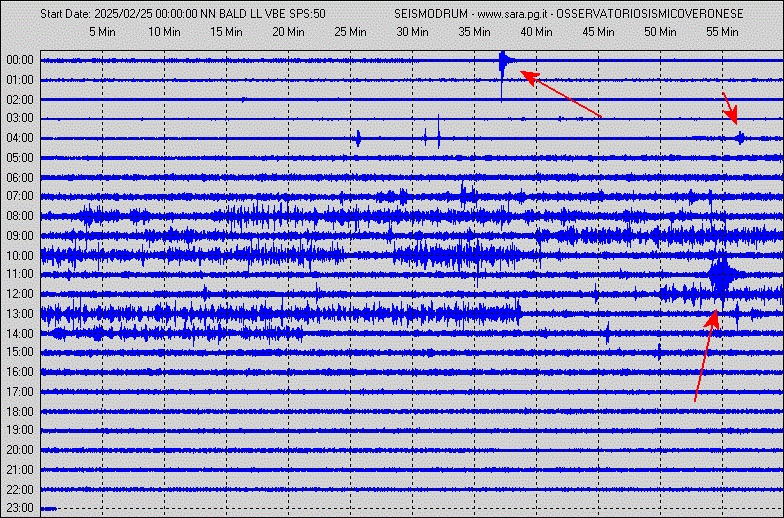Click the 20:00 hour row label
Screen dimensions: 784x518
pyautogui.click(x=20, y=450)
